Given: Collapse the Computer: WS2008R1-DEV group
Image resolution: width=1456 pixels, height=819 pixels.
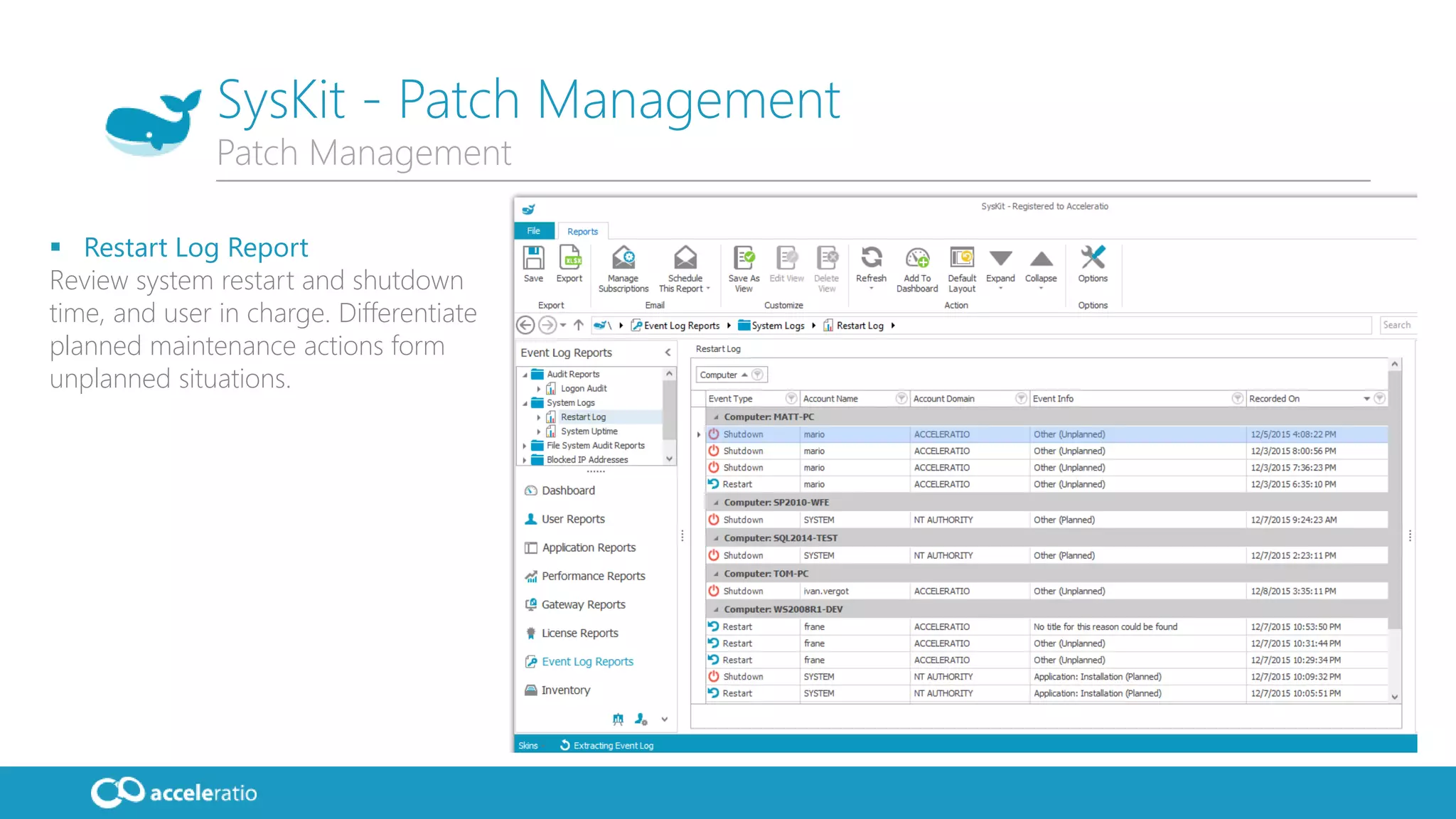Looking at the screenshot, I should (716, 609).
